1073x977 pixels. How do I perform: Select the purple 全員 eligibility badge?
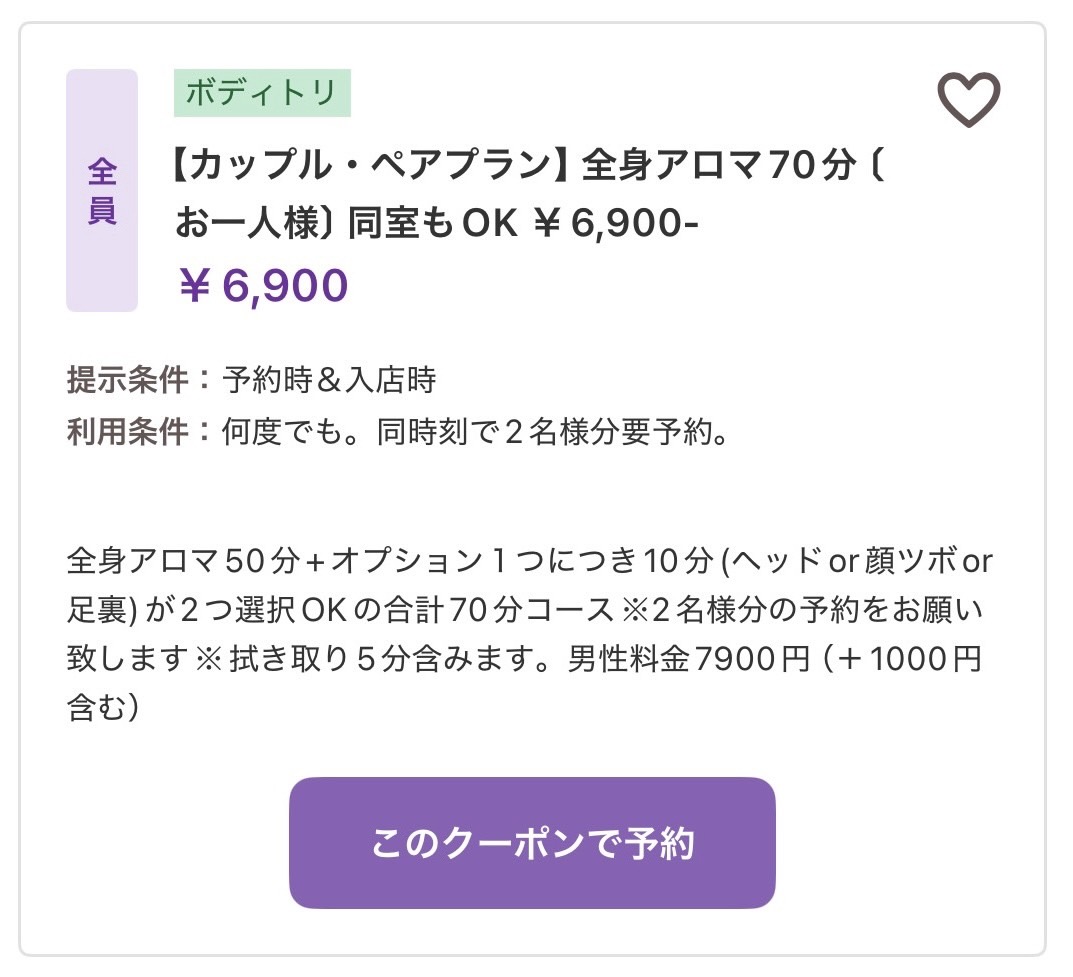coord(102,190)
